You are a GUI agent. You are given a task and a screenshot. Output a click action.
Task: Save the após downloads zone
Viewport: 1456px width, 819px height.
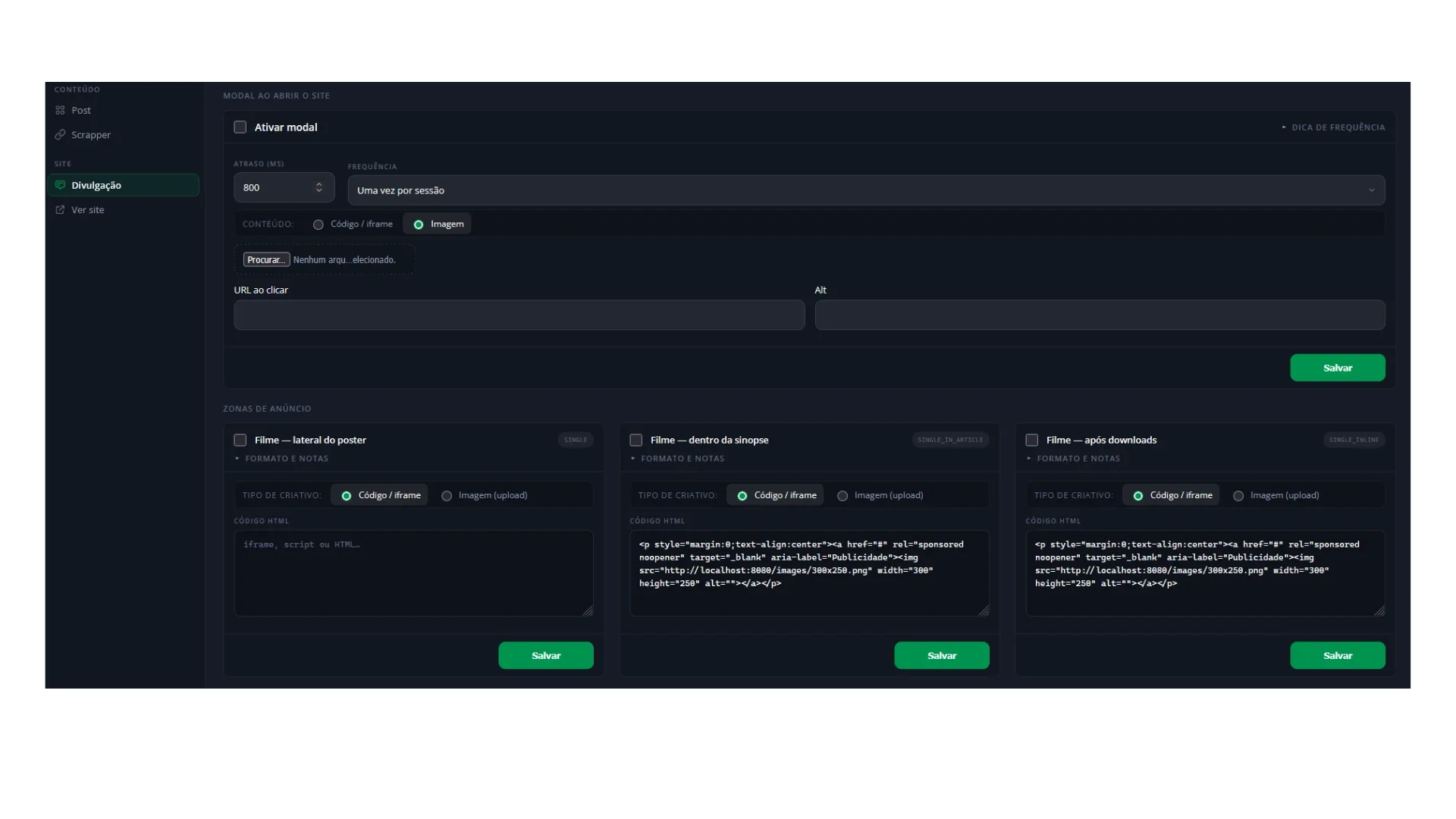(1338, 655)
